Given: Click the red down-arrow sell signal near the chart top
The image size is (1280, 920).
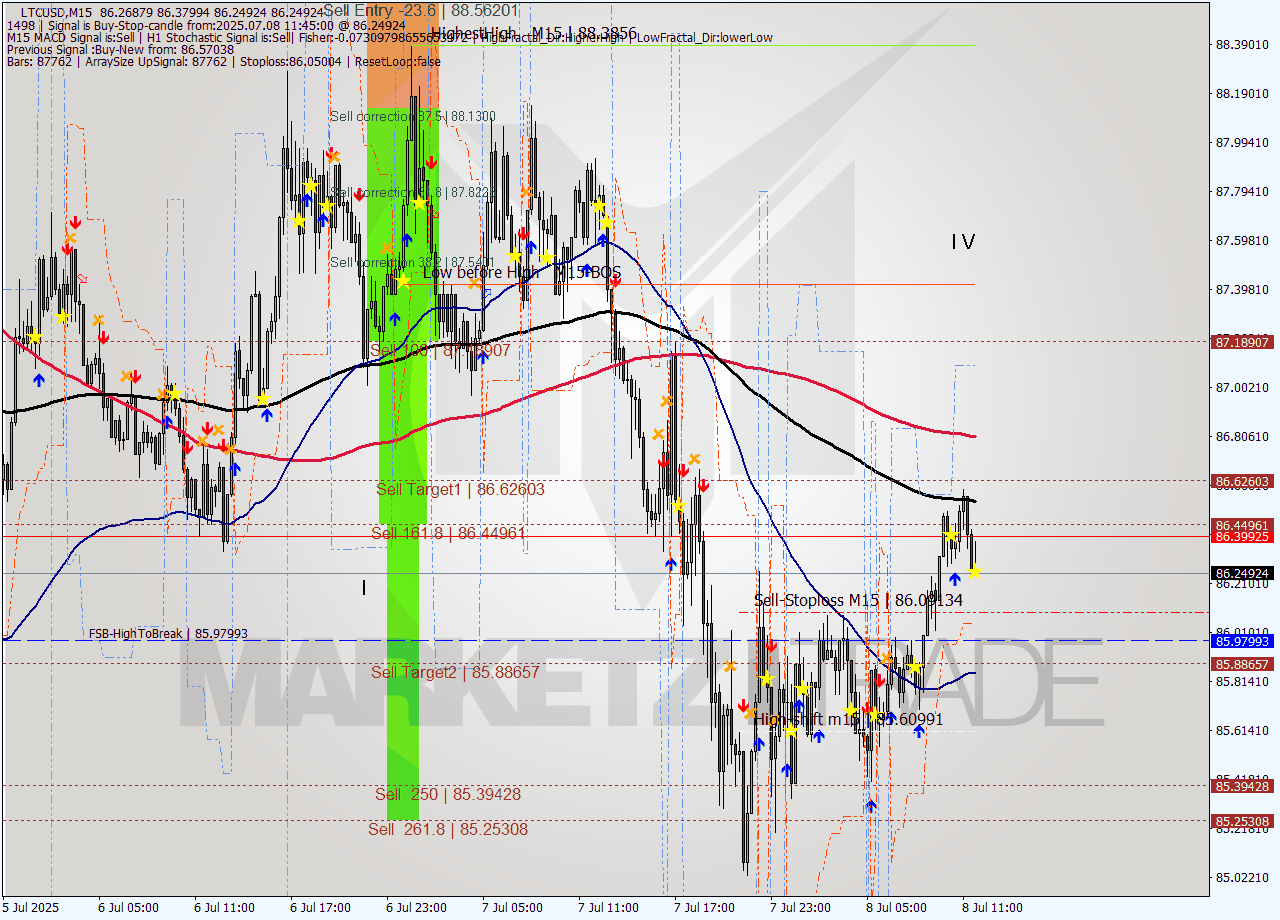Looking at the screenshot, I should click(x=431, y=160).
